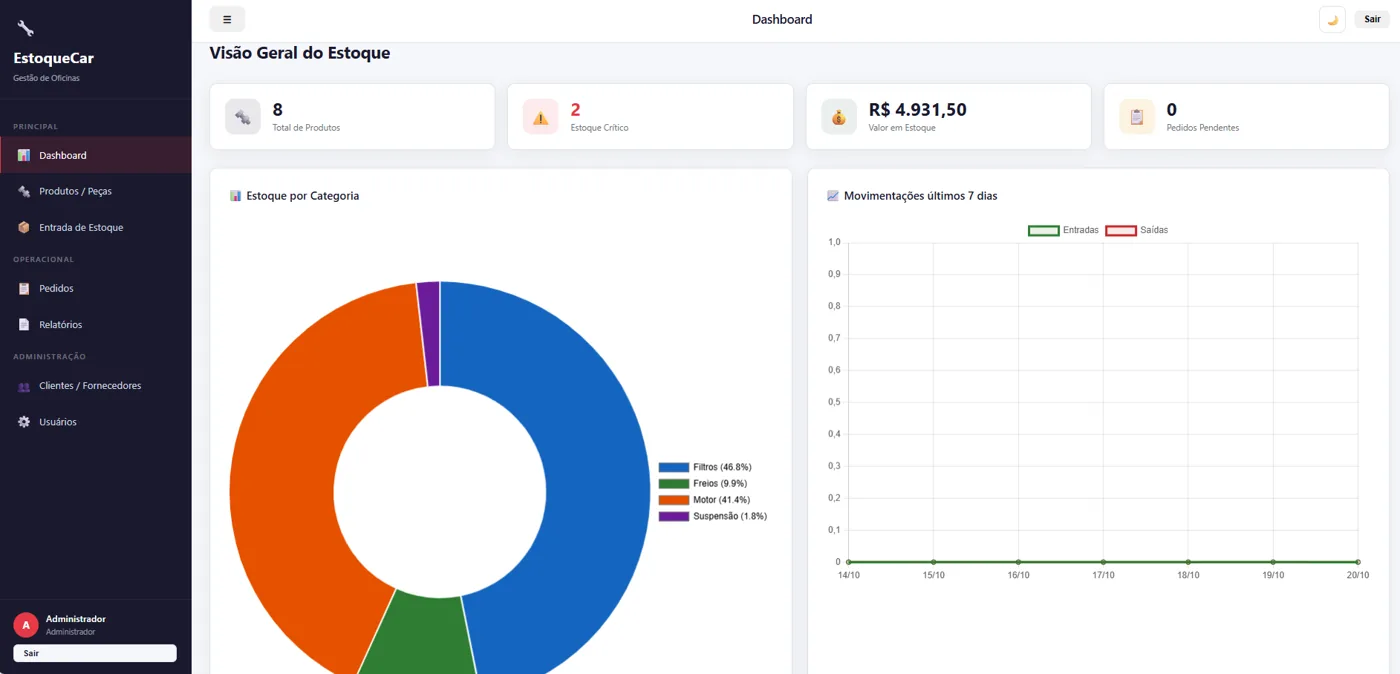Open the Dashboard menu item
Image resolution: width=1400 pixels, height=674 pixels.
[x=95, y=155]
